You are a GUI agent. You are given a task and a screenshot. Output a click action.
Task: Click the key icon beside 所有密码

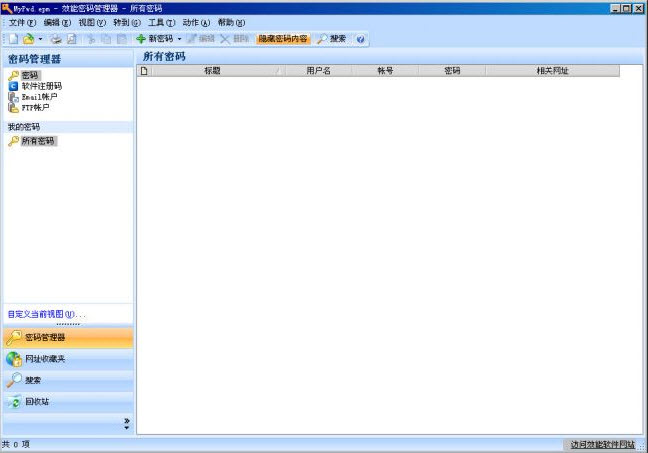coord(14,141)
